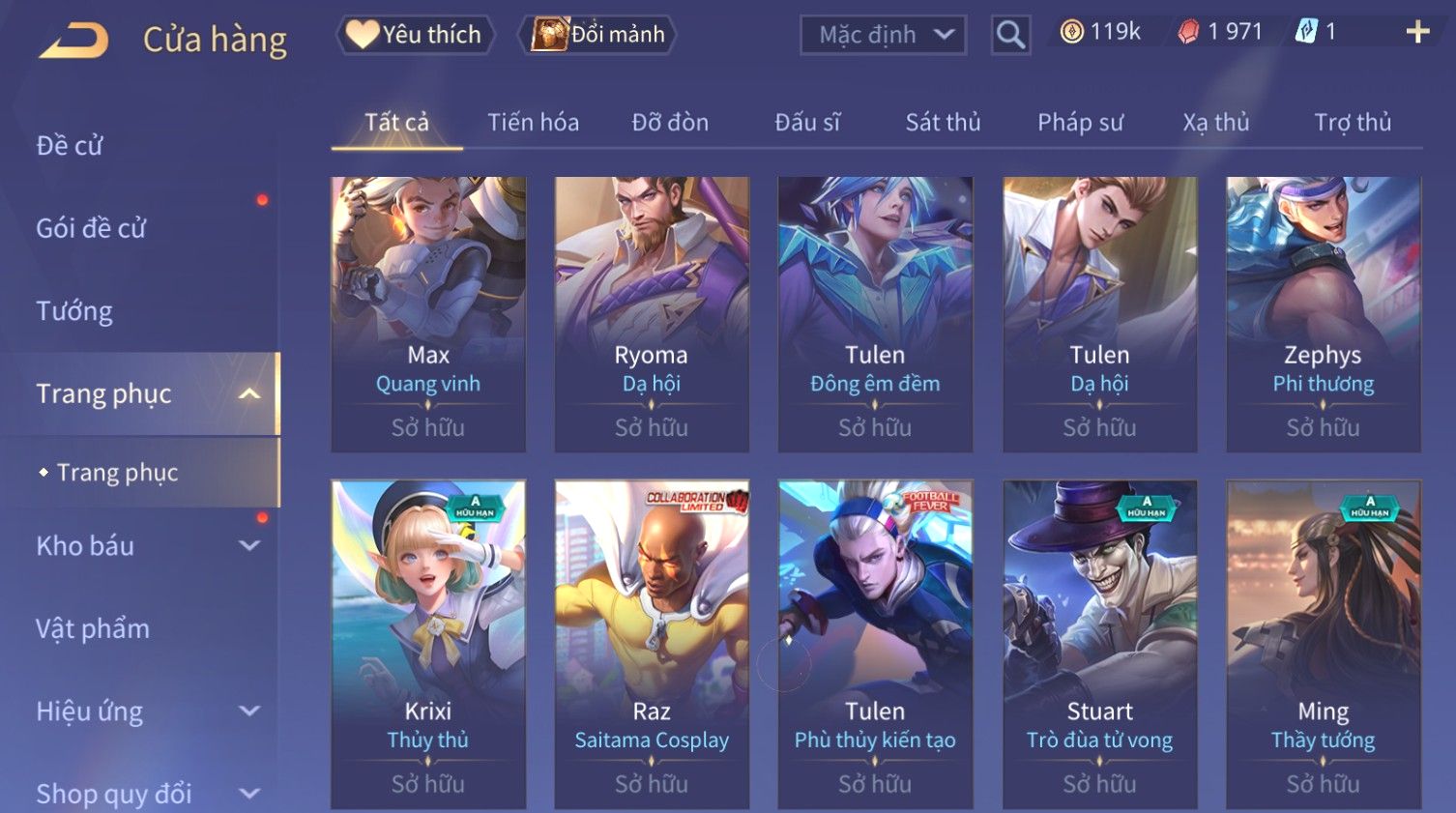Viewport: 1456px width, 813px height.
Task: Expand the Kho báu sidebar section
Action: coord(249,545)
